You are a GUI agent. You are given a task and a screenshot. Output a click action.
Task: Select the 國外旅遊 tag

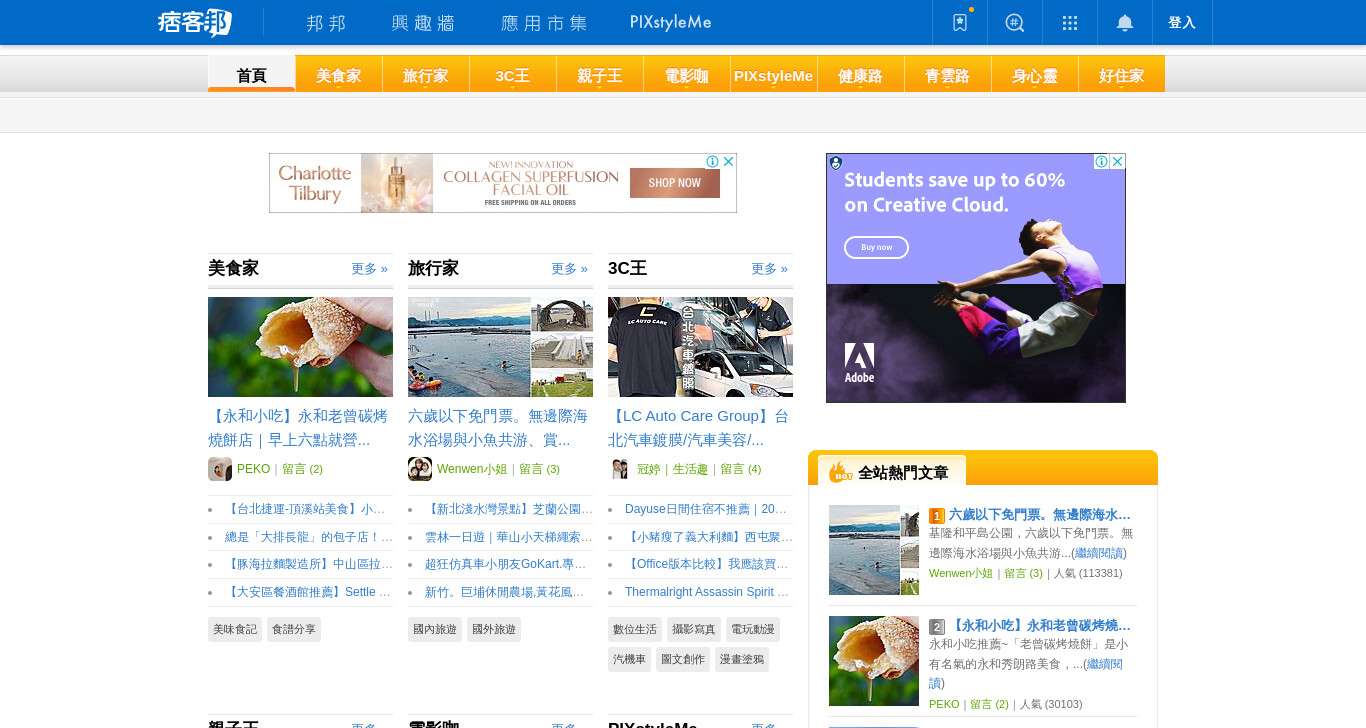pyautogui.click(x=494, y=629)
